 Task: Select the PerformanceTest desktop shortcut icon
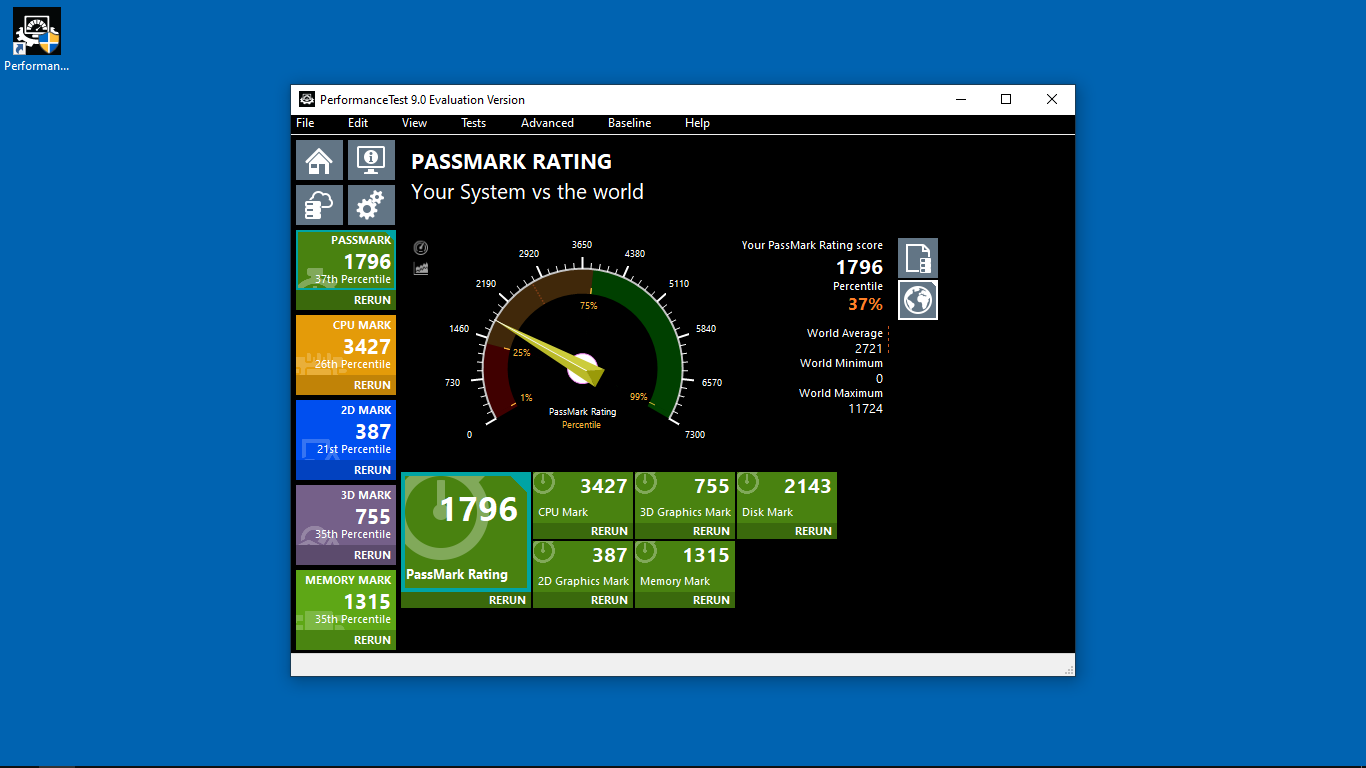[x=37, y=40]
